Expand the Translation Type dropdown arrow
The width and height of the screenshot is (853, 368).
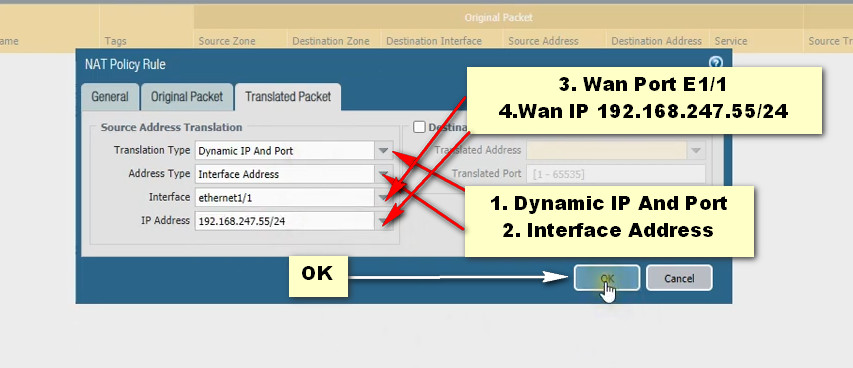tap(383, 151)
